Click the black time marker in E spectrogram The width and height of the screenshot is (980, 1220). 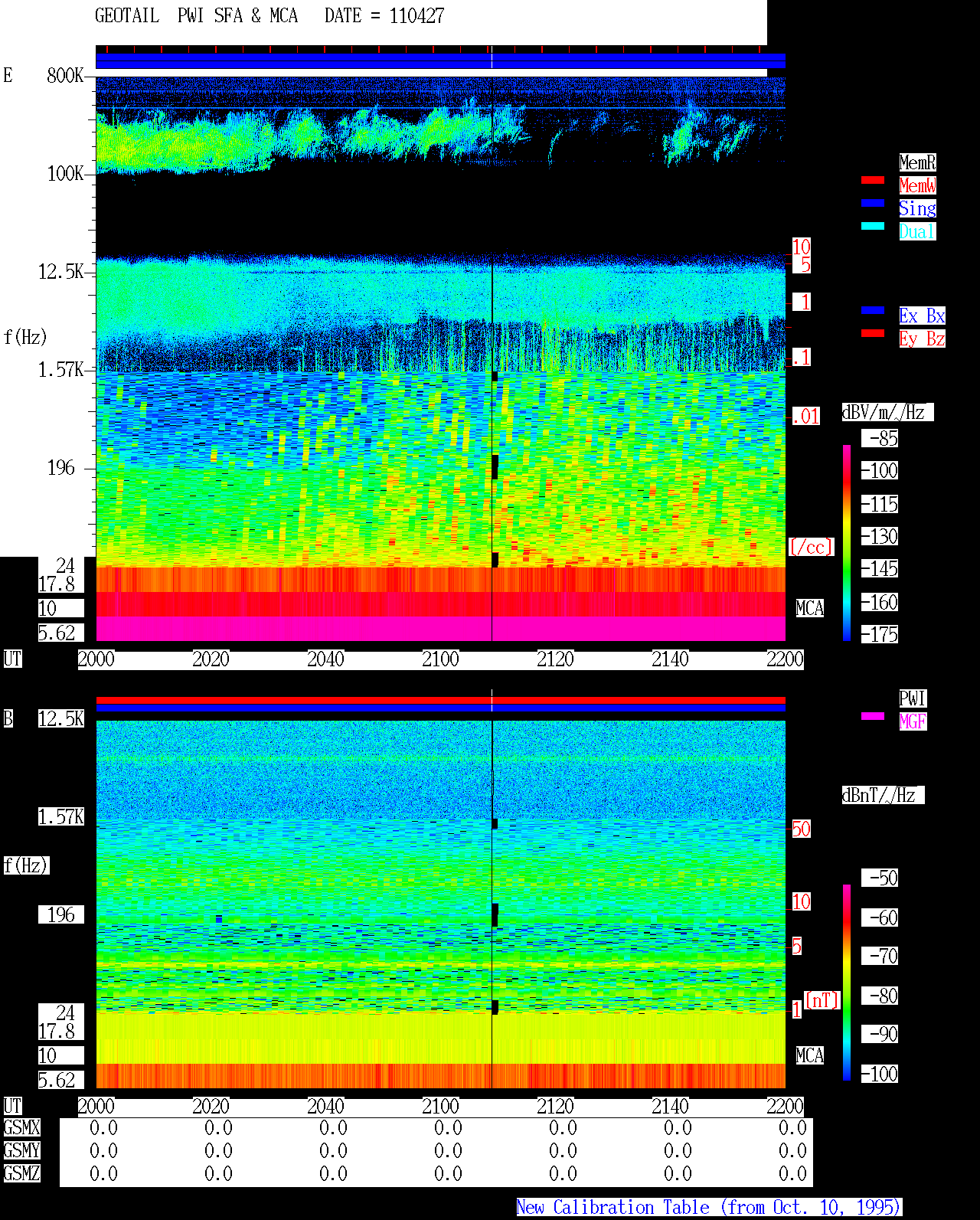492,358
